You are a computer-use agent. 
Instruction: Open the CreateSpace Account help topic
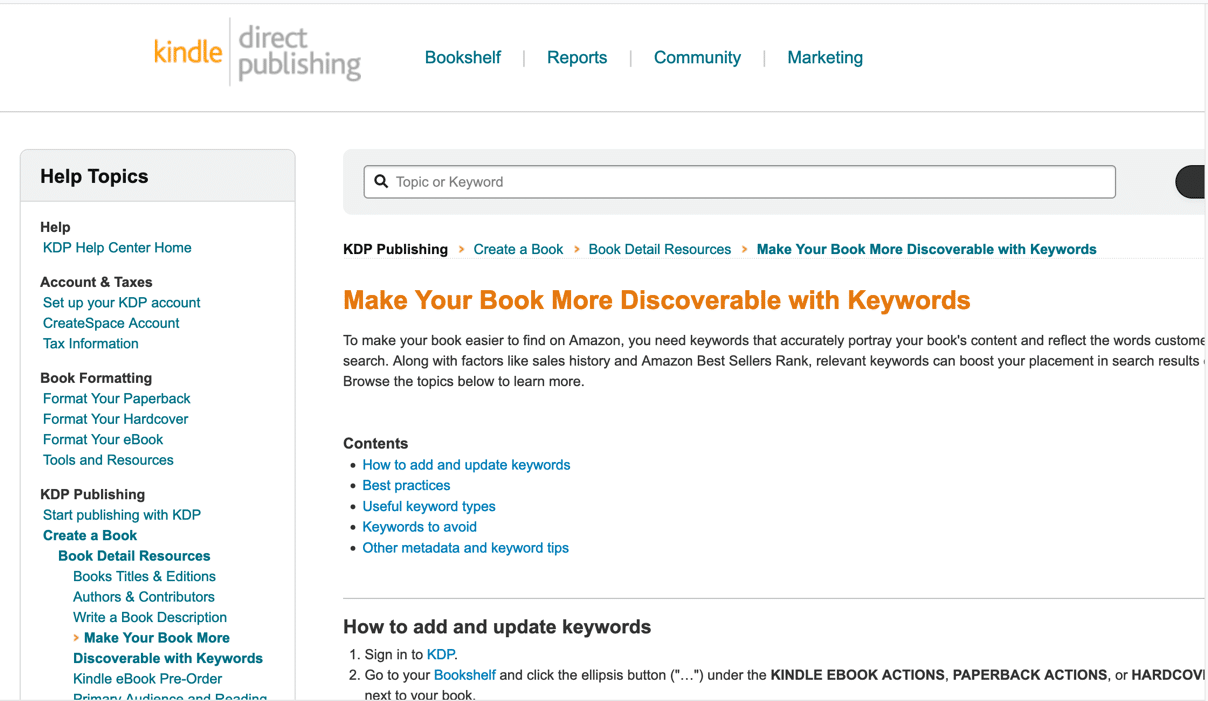[x=111, y=323]
